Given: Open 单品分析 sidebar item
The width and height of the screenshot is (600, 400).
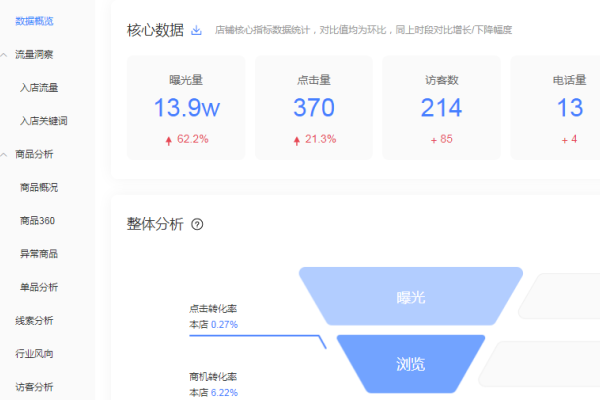Looking at the screenshot, I should (39, 287).
